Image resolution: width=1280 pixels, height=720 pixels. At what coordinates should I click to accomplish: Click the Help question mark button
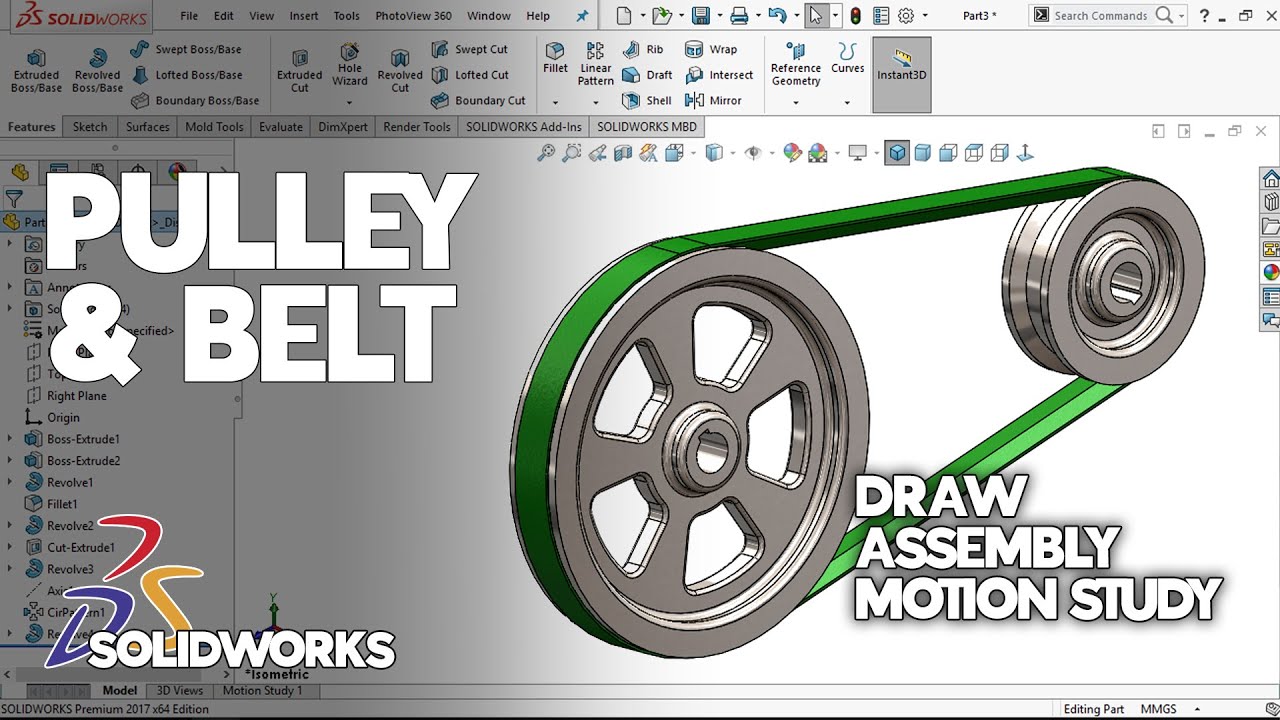click(1204, 15)
